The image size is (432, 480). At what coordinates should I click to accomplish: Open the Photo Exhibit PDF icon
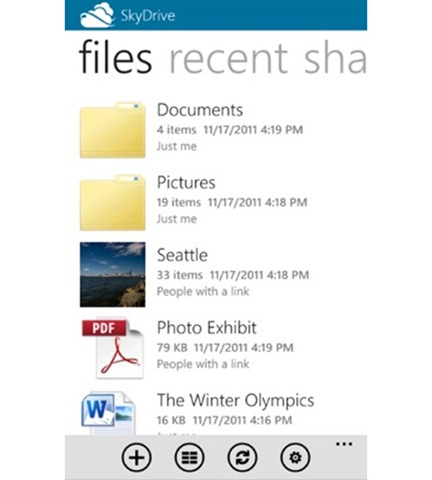pyautogui.click(x=113, y=348)
